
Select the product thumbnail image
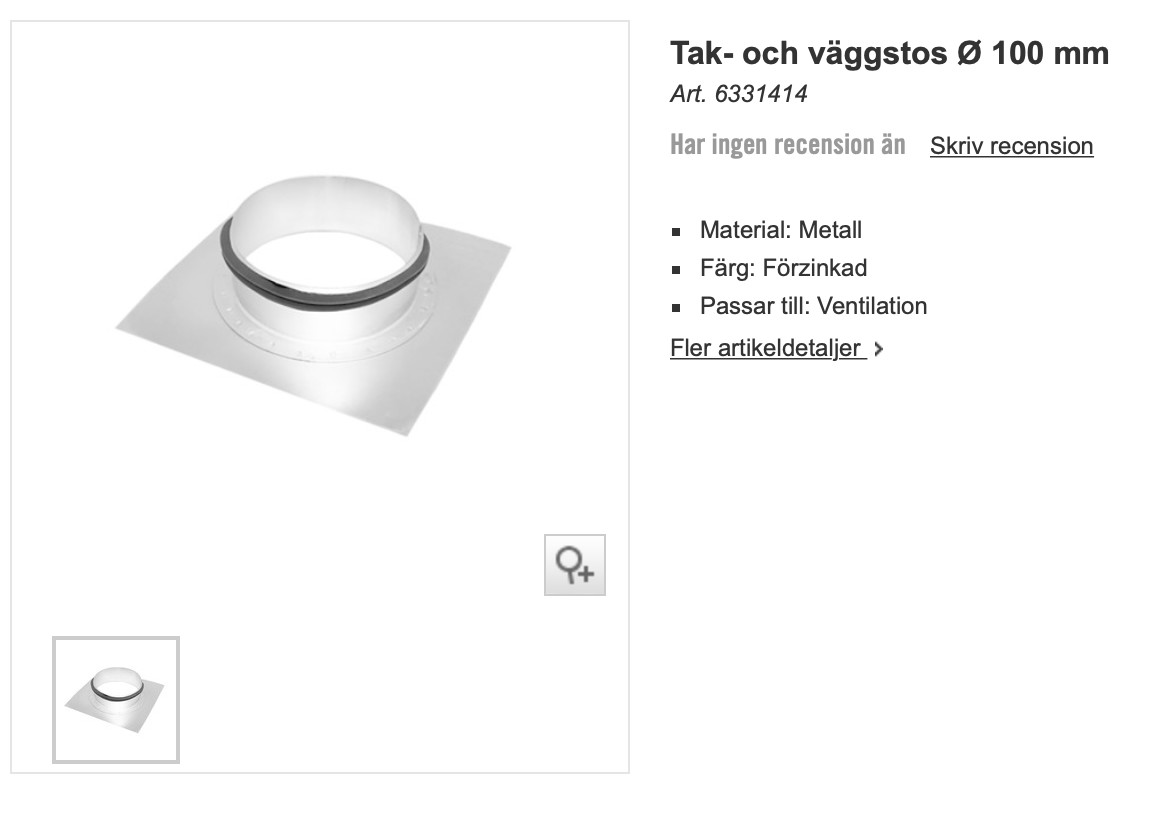[x=116, y=700]
